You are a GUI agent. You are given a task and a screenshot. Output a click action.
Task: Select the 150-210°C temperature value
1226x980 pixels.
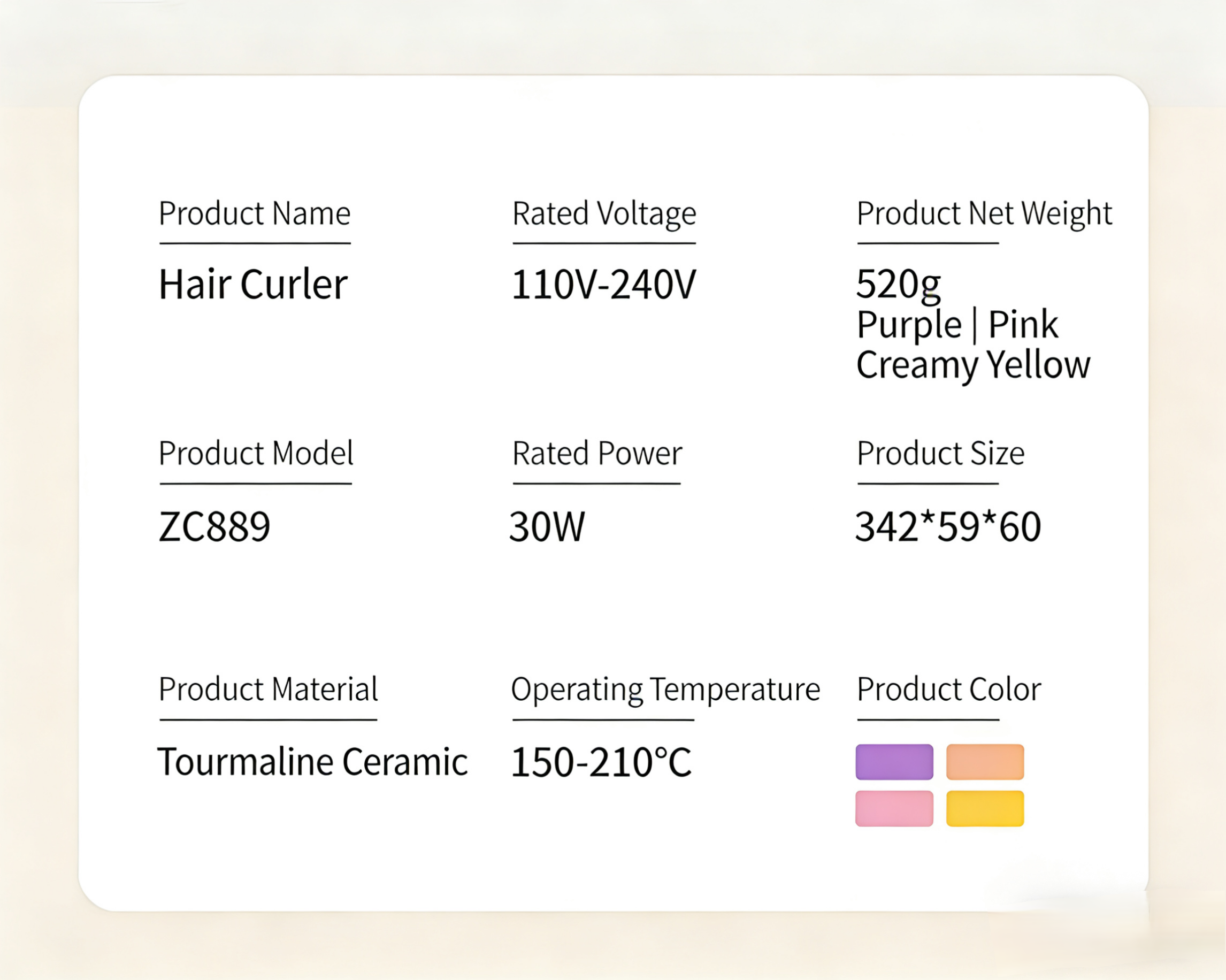pyautogui.click(x=601, y=762)
